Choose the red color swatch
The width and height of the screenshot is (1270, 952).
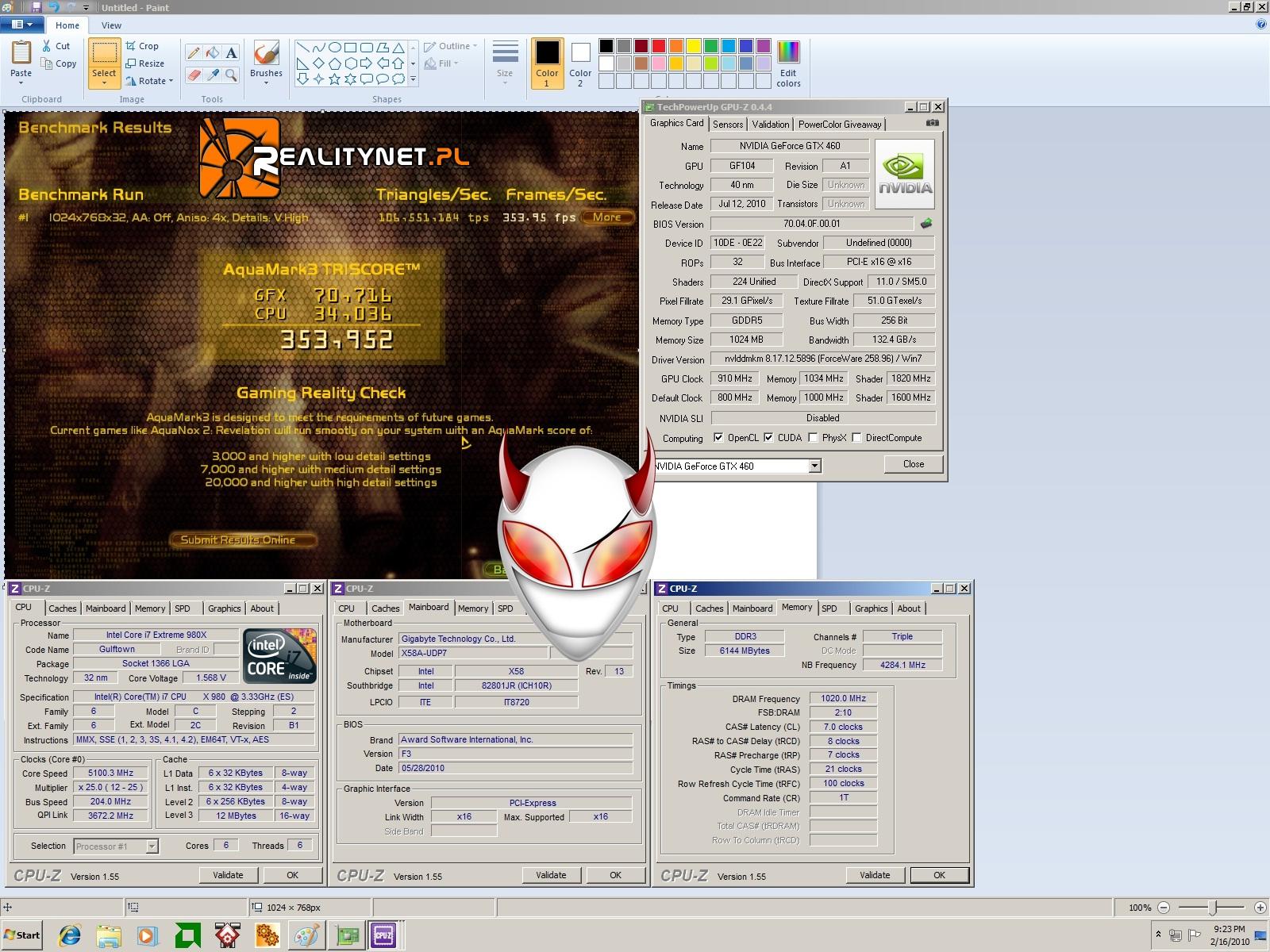point(658,46)
